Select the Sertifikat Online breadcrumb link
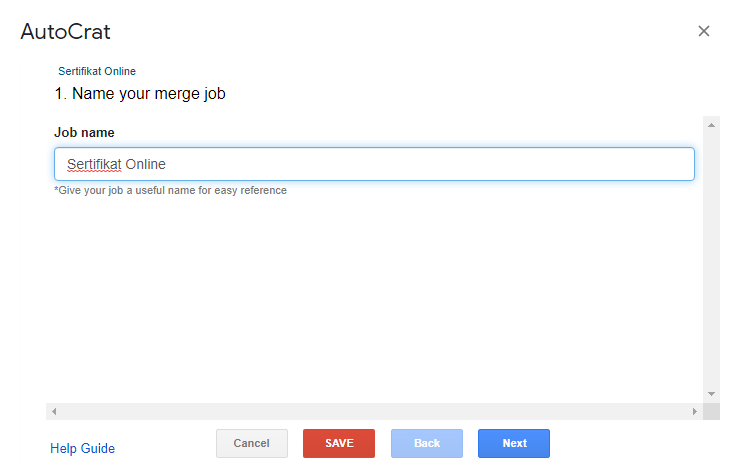This screenshot has height=468, width=732. pos(97,71)
